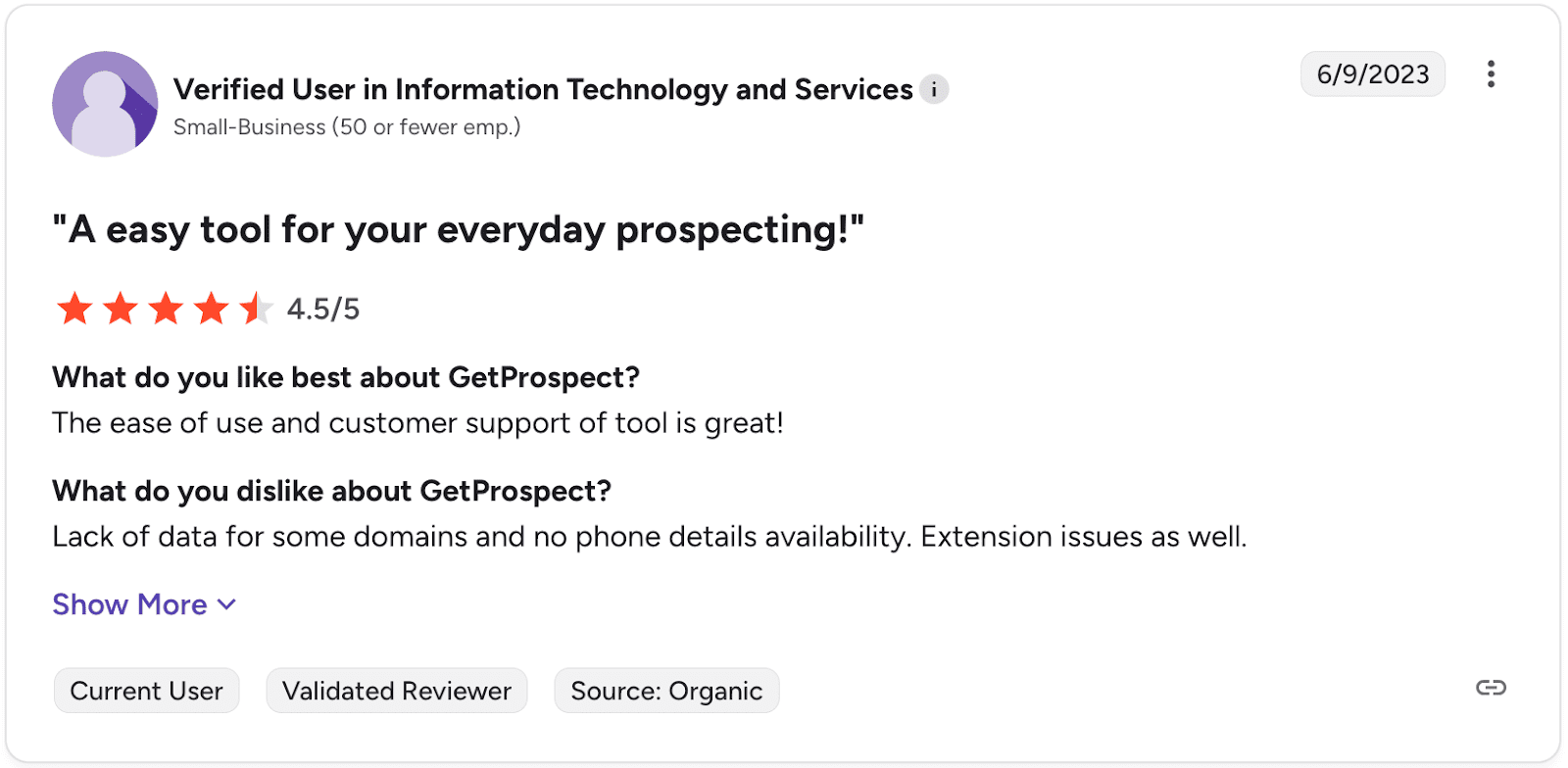Click the purple user avatar icon

tap(105, 104)
